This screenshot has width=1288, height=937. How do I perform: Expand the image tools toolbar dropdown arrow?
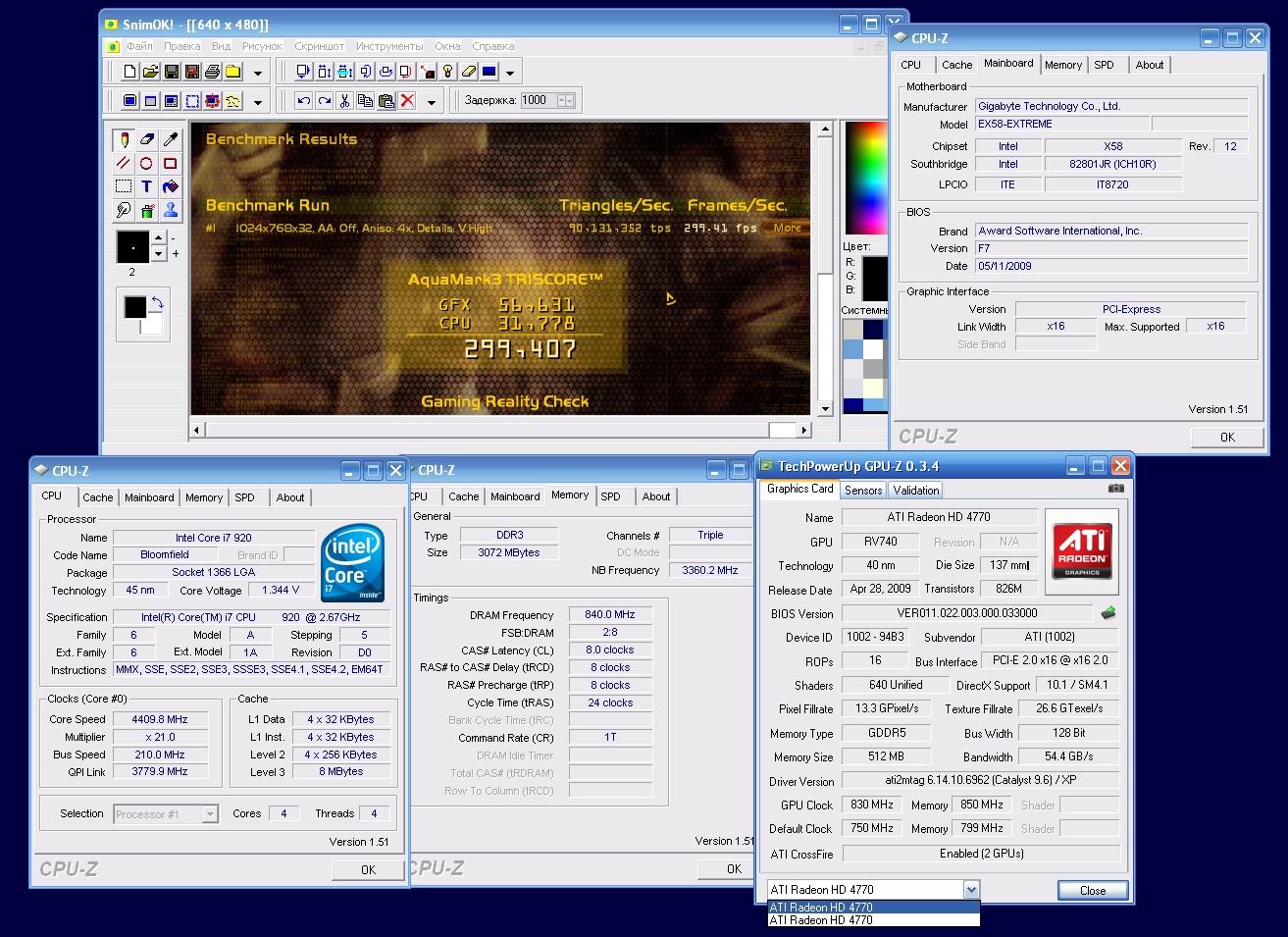pyautogui.click(x=510, y=73)
